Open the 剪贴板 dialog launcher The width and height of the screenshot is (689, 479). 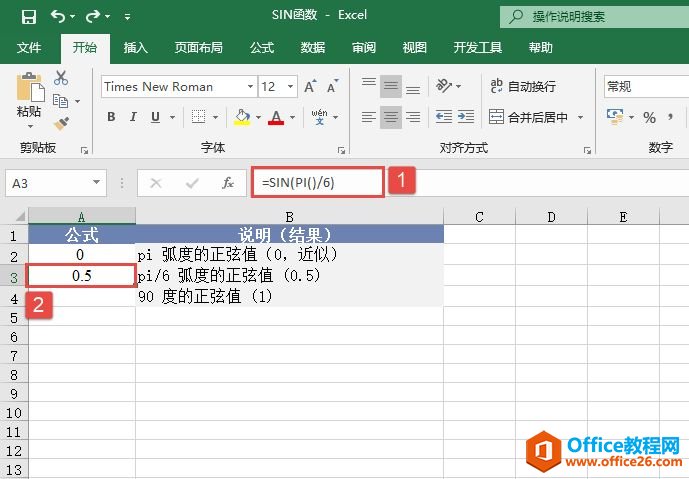pos(84,151)
